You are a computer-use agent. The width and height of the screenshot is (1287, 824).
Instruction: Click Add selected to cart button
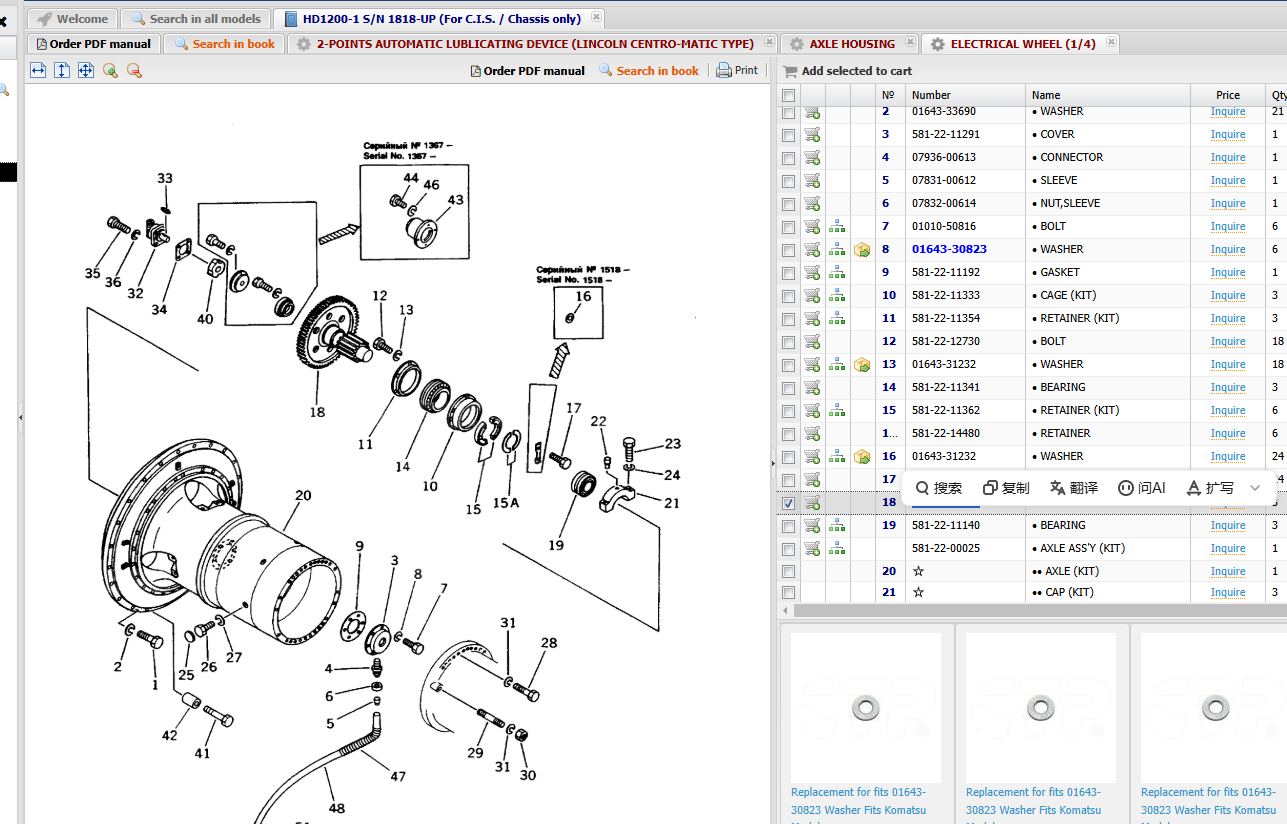(847, 71)
